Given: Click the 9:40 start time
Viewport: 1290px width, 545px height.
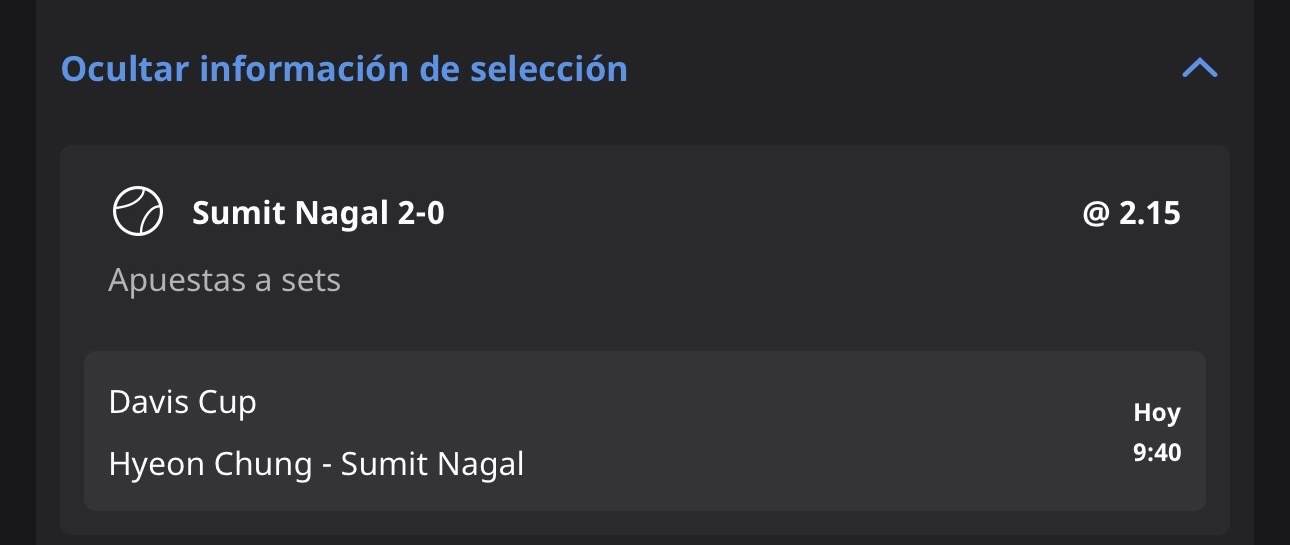Looking at the screenshot, I should click(x=1157, y=453).
